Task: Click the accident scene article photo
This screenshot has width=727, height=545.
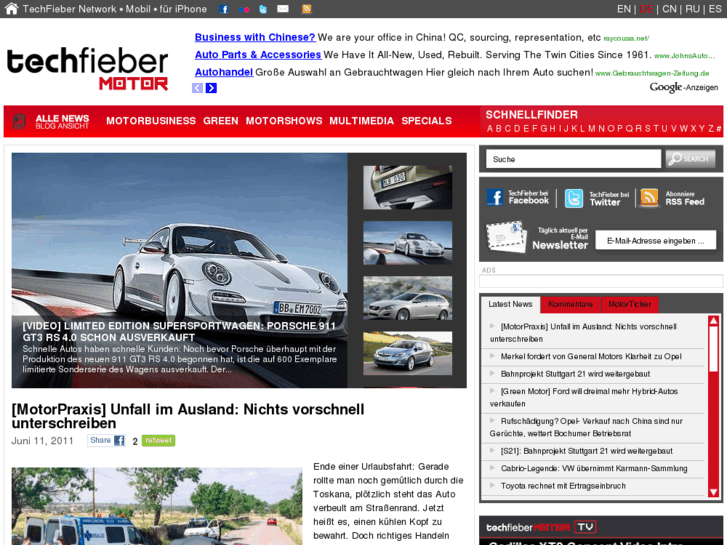Action: click(x=157, y=506)
